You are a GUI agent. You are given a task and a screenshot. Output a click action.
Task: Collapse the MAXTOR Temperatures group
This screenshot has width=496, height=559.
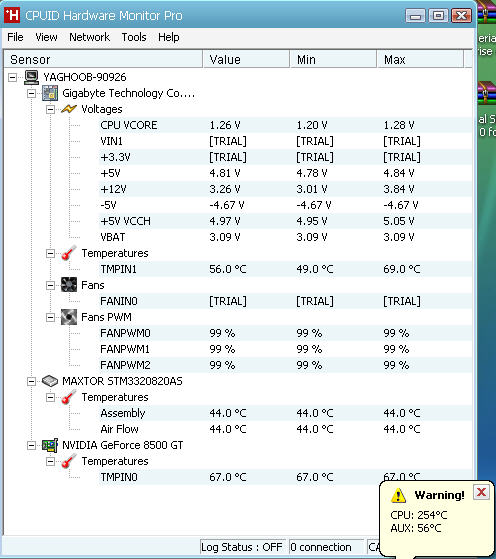51,397
